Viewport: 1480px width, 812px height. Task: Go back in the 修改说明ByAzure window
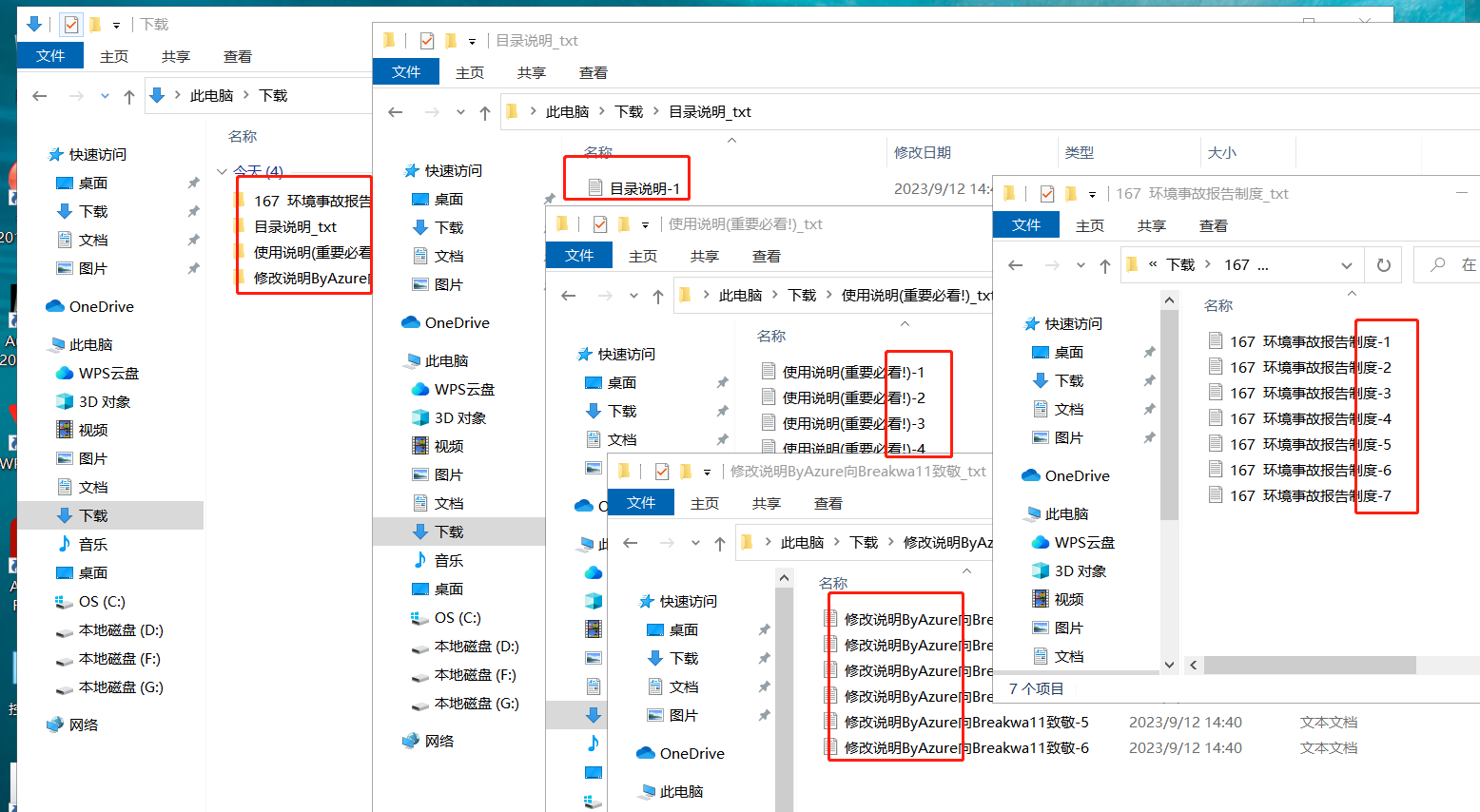click(631, 543)
